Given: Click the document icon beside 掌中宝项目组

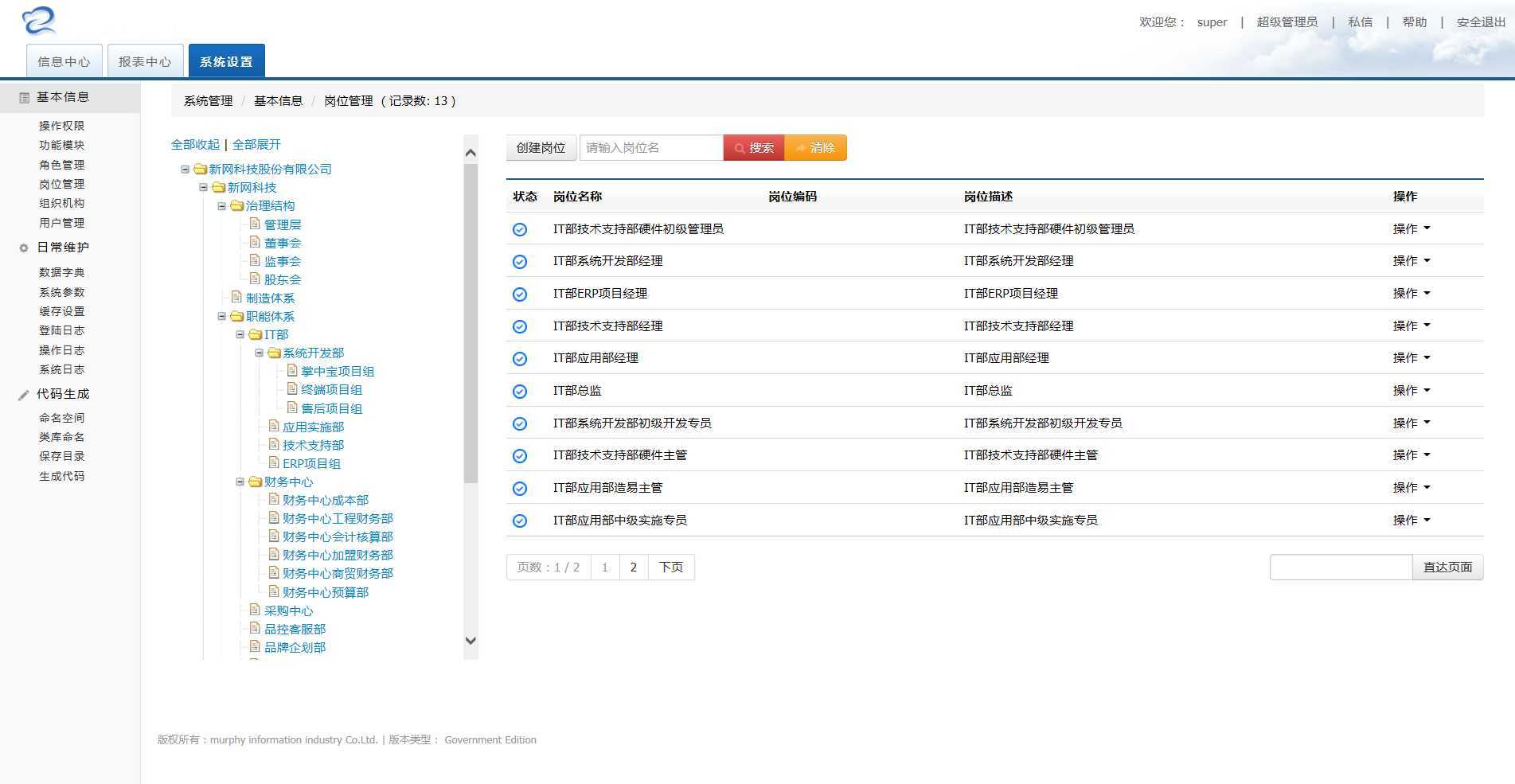Looking at the screenshot, I should (292, 370).
